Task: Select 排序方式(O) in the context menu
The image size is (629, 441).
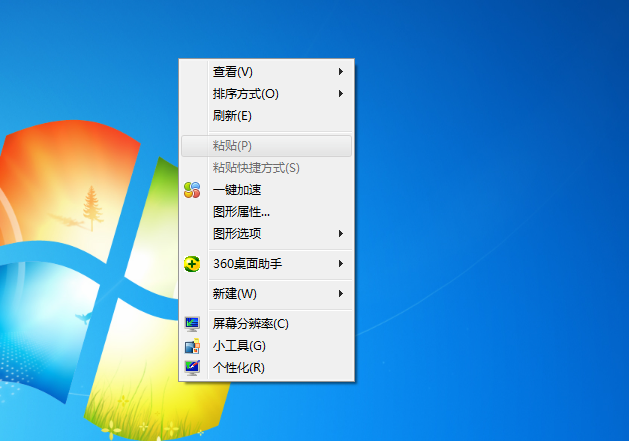Action: pyautogui.click(x=266, y=94)
